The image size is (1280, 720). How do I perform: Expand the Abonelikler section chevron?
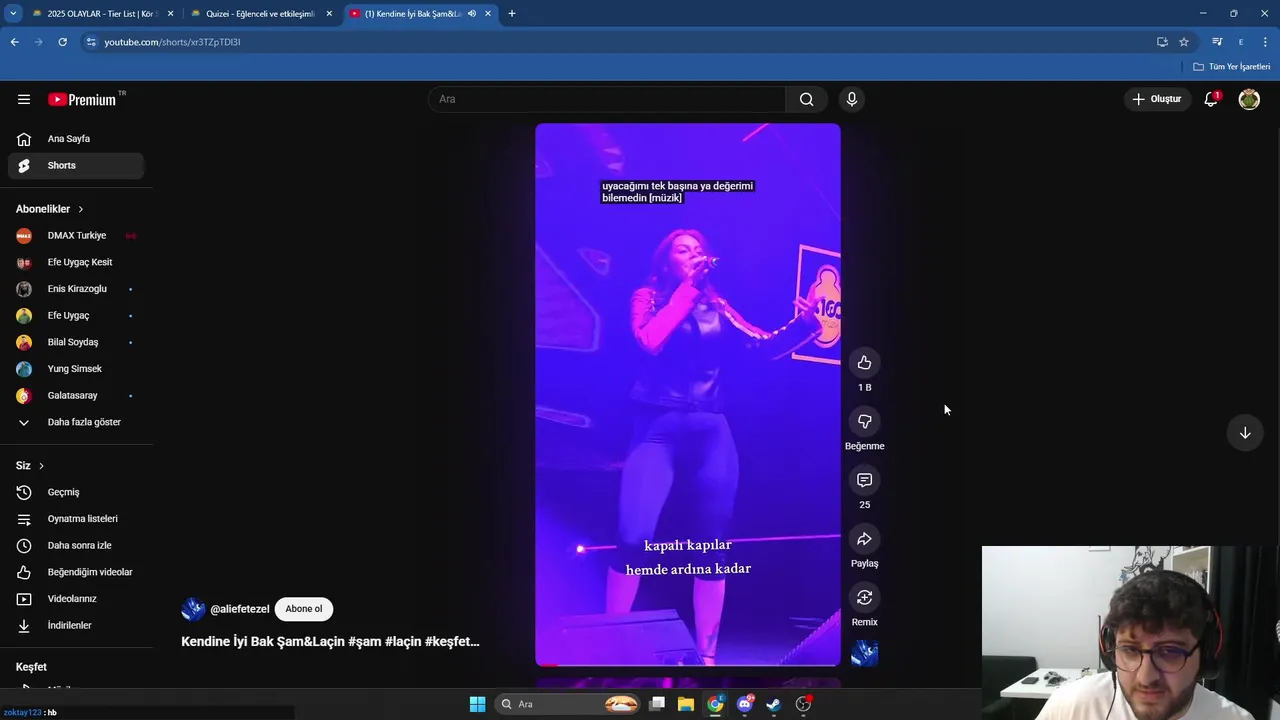click(80, 209)
